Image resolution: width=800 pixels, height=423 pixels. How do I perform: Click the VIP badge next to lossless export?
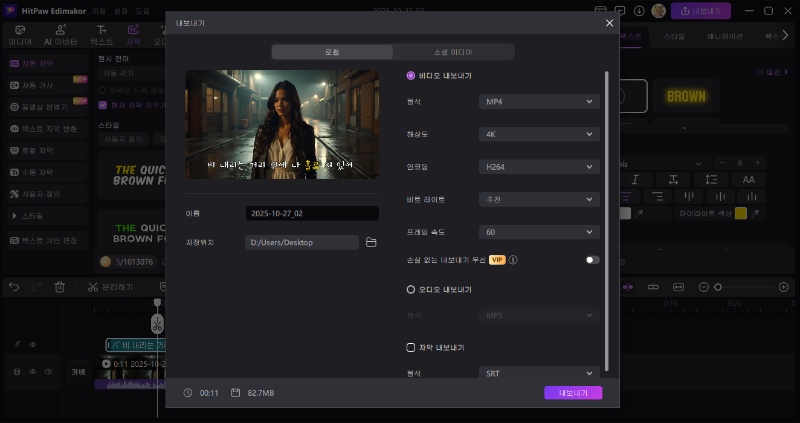497,260
